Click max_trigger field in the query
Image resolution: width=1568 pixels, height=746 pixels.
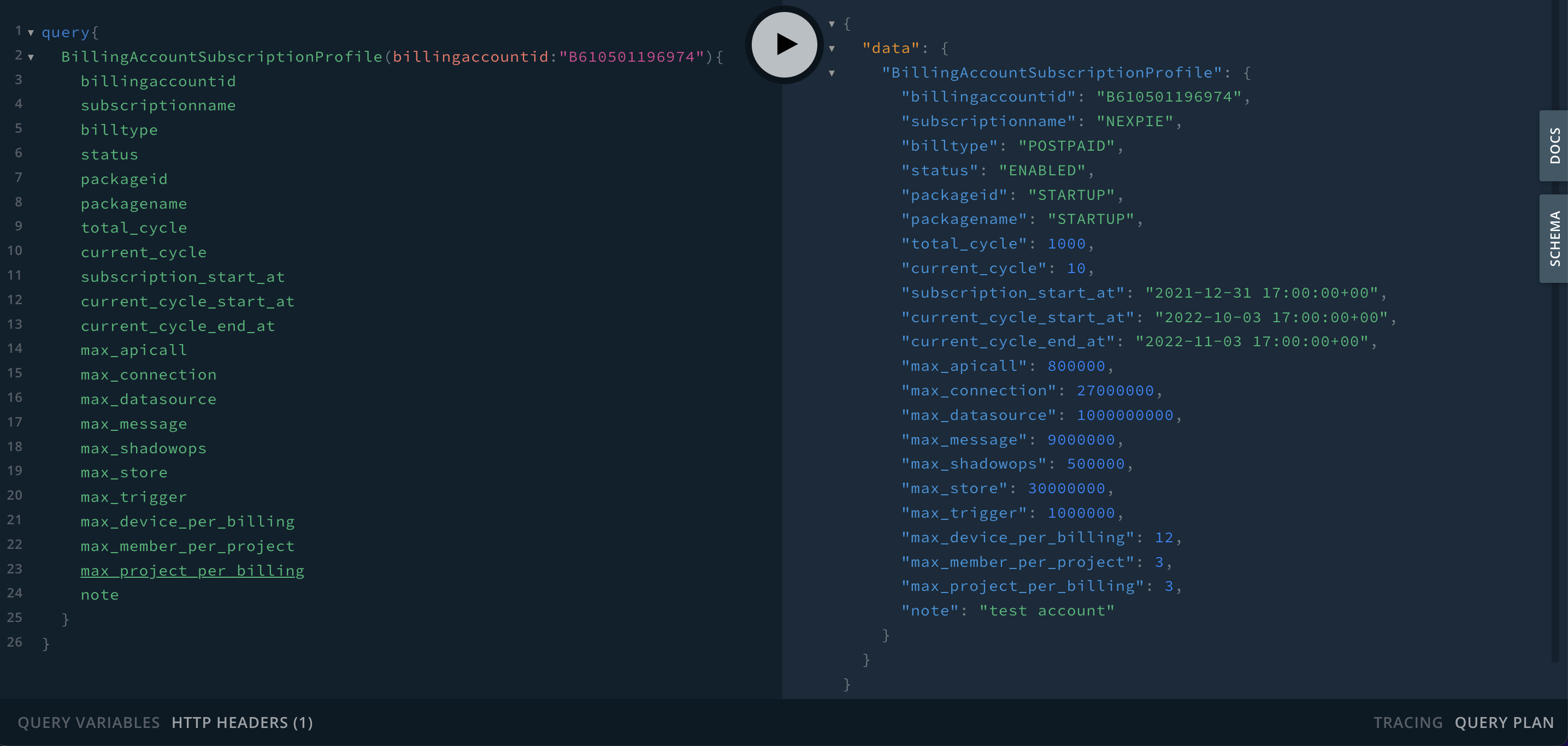134,497
